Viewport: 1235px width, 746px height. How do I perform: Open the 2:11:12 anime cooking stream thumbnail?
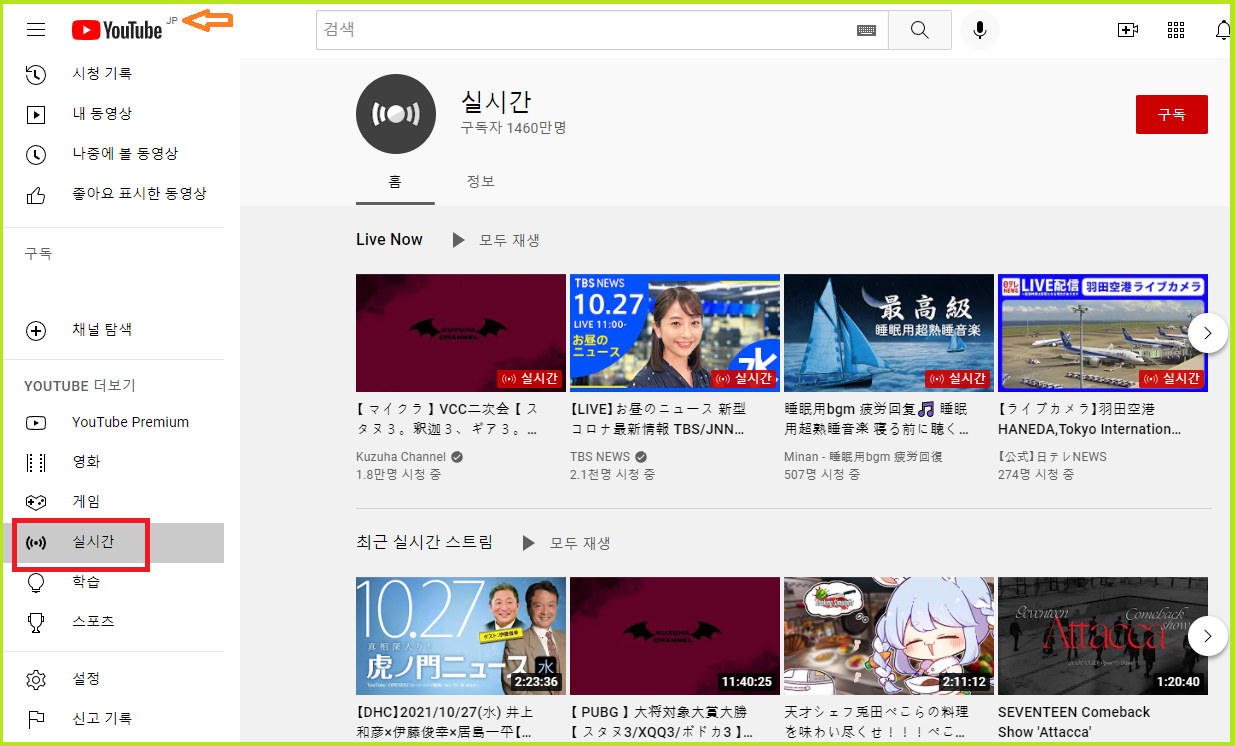[889, 636]
